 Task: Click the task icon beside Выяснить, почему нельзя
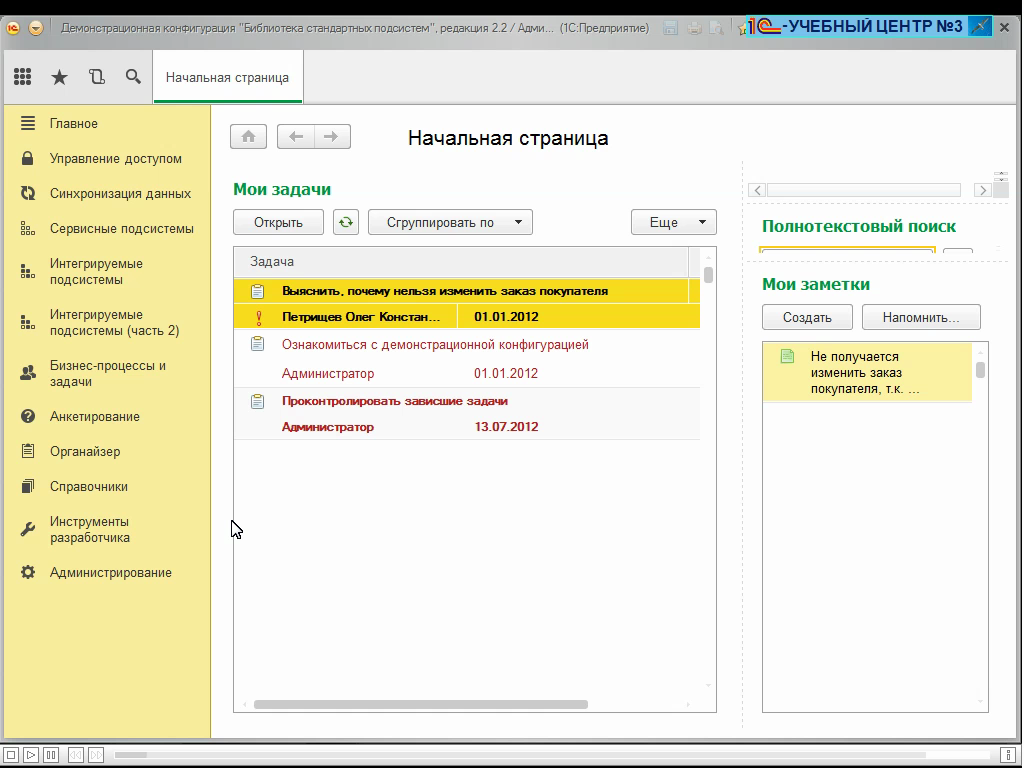(x=257, y=291)
